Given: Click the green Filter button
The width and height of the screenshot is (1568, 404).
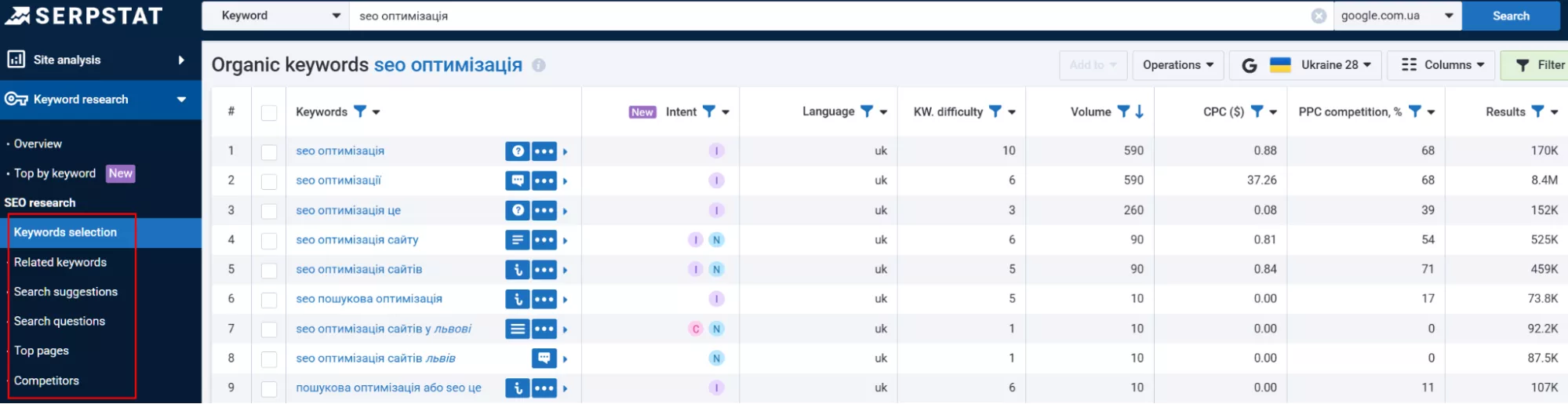Looking at the screenshot, I should 1534,65.
